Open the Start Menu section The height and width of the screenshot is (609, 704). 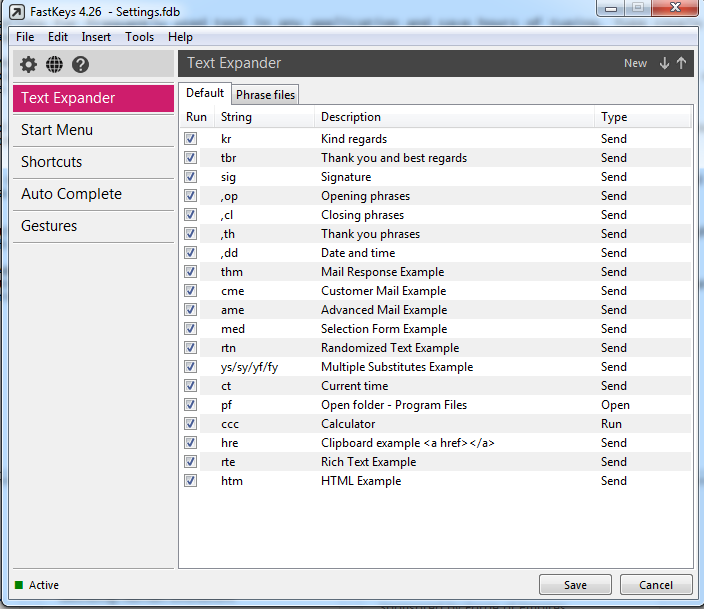93,130
